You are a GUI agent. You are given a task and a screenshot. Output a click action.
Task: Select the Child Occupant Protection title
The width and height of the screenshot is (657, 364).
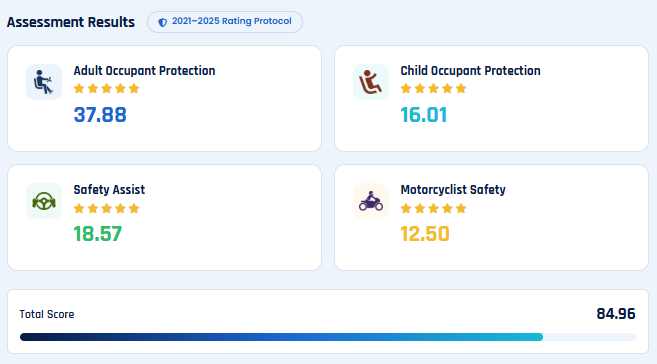471,71
